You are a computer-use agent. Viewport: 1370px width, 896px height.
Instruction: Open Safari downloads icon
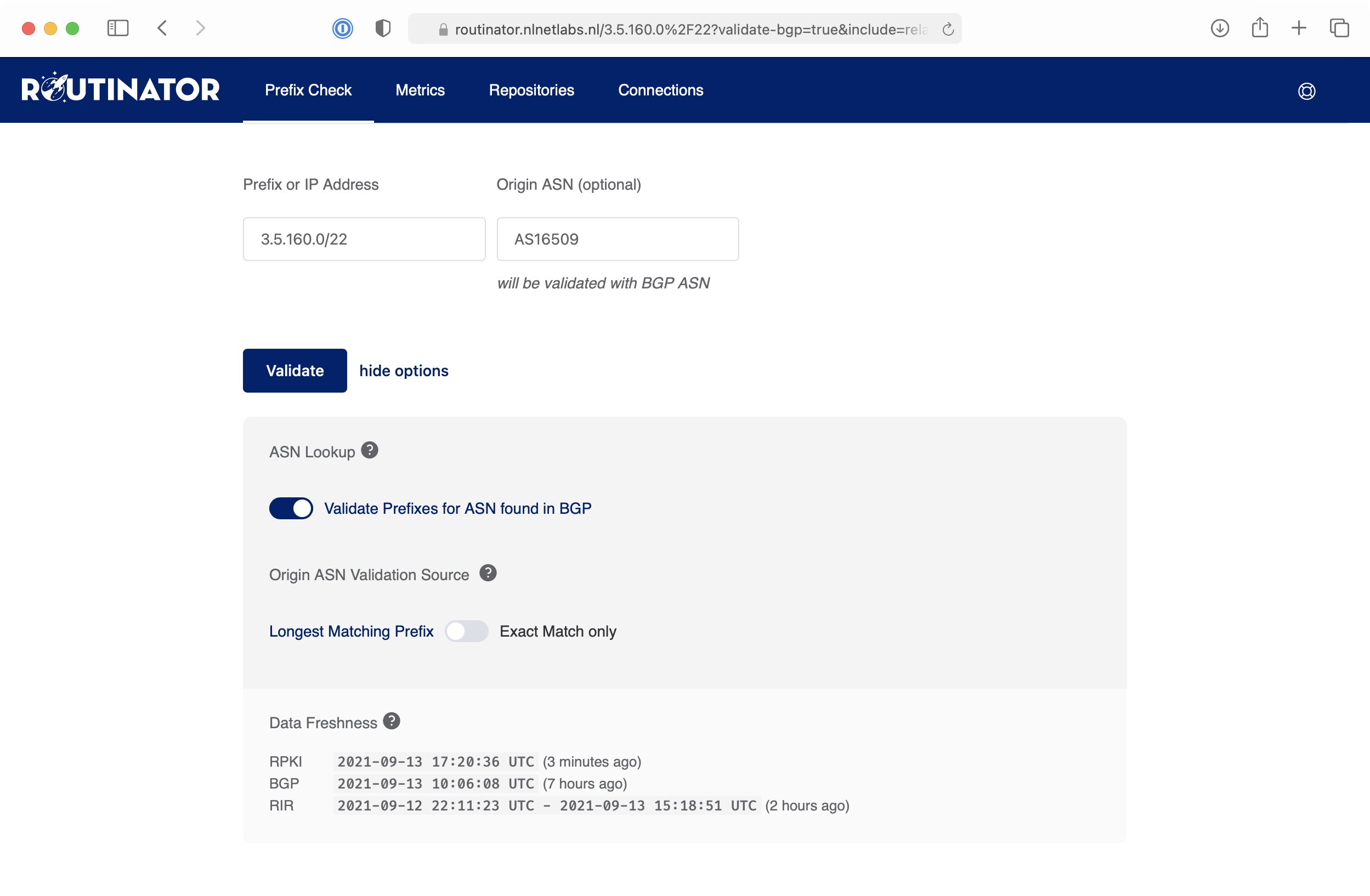pyautogui.click(x=1219, y=28)
